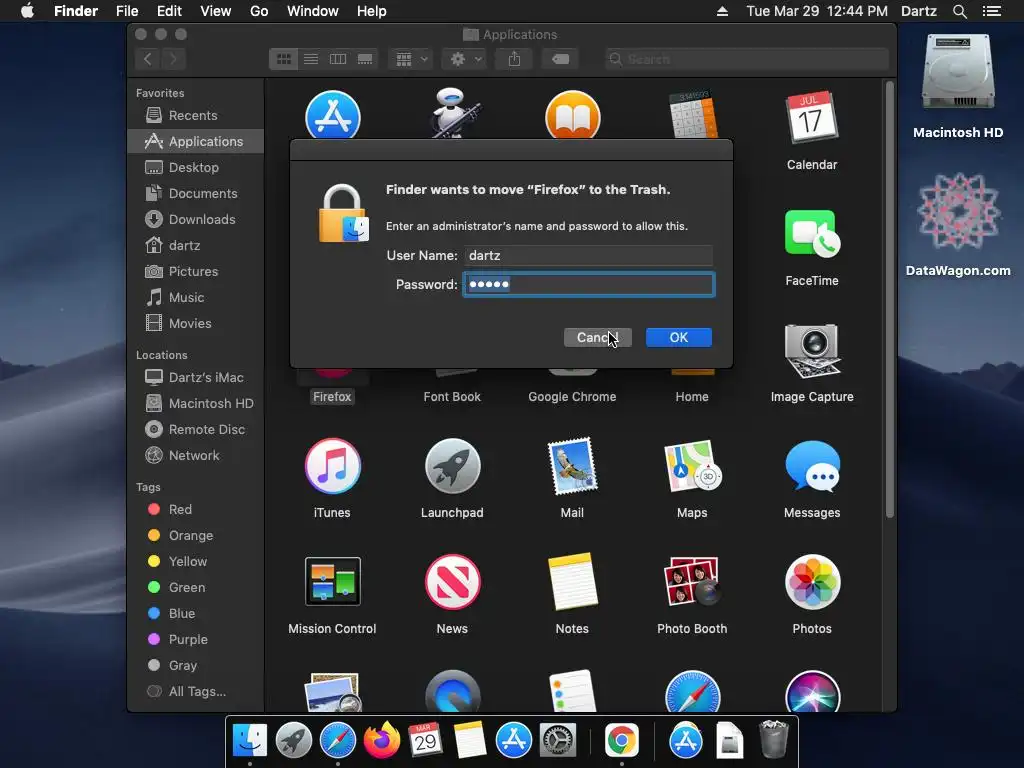This screenshot has width=1024, height=768.
Task: Click the User Name field
Action: 588,255
